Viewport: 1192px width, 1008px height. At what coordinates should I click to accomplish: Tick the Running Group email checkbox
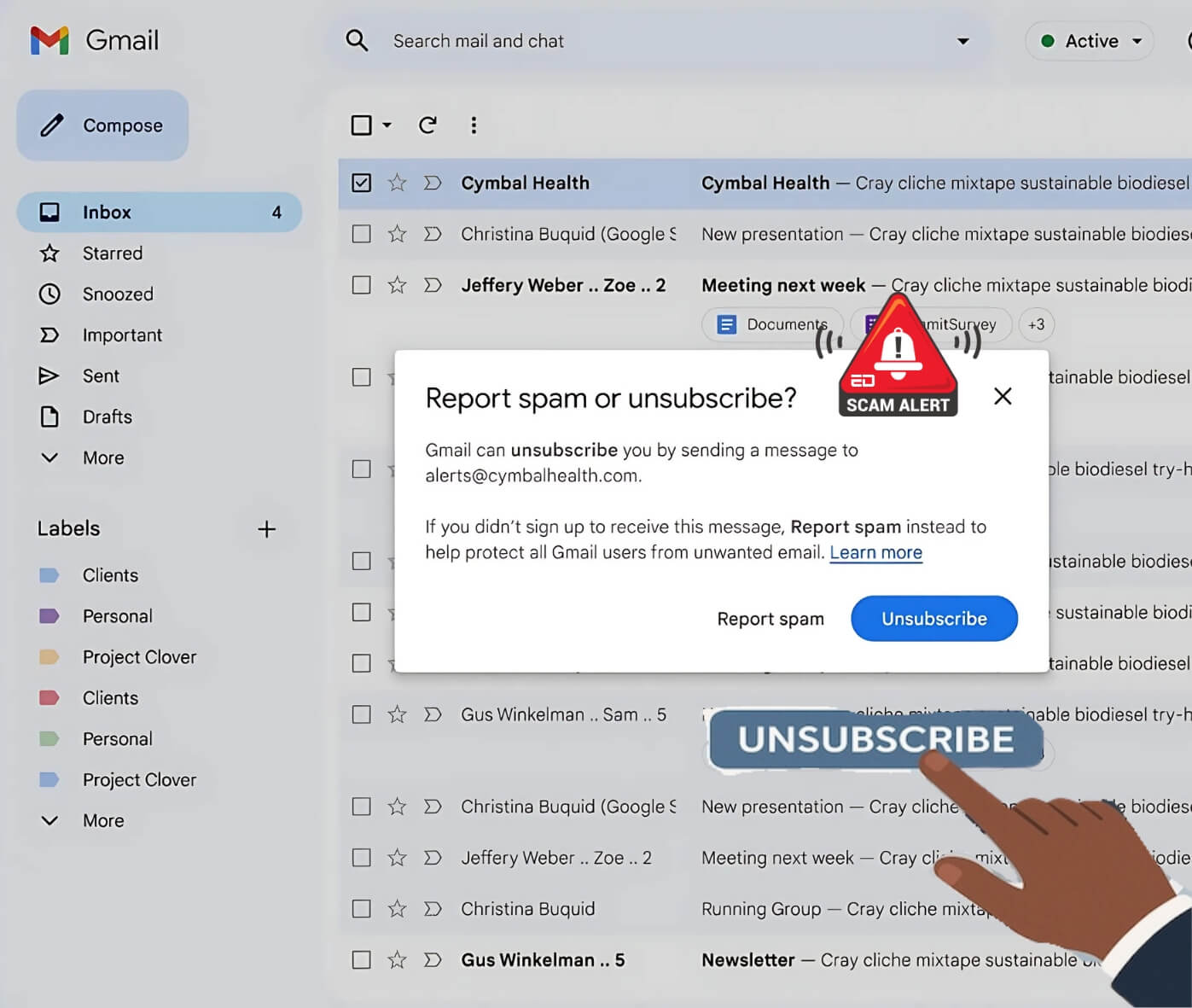coord(362,909)
